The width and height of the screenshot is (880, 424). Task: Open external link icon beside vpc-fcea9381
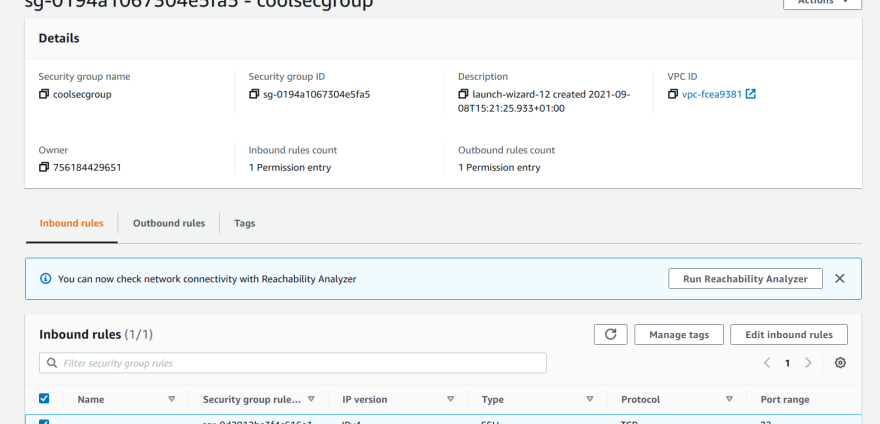pos(750,94)
